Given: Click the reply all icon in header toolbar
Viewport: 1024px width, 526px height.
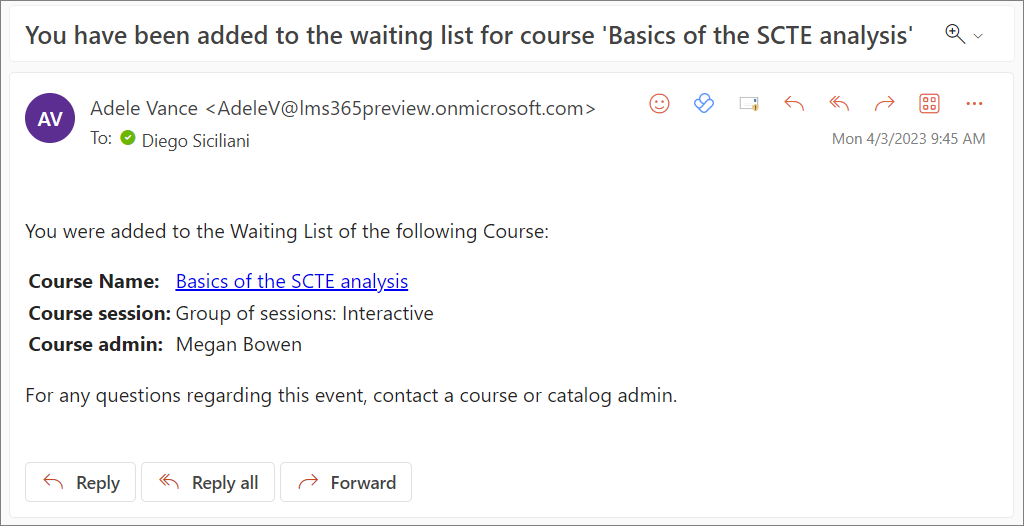Looking at the screenshot, I should pos(839,104).
